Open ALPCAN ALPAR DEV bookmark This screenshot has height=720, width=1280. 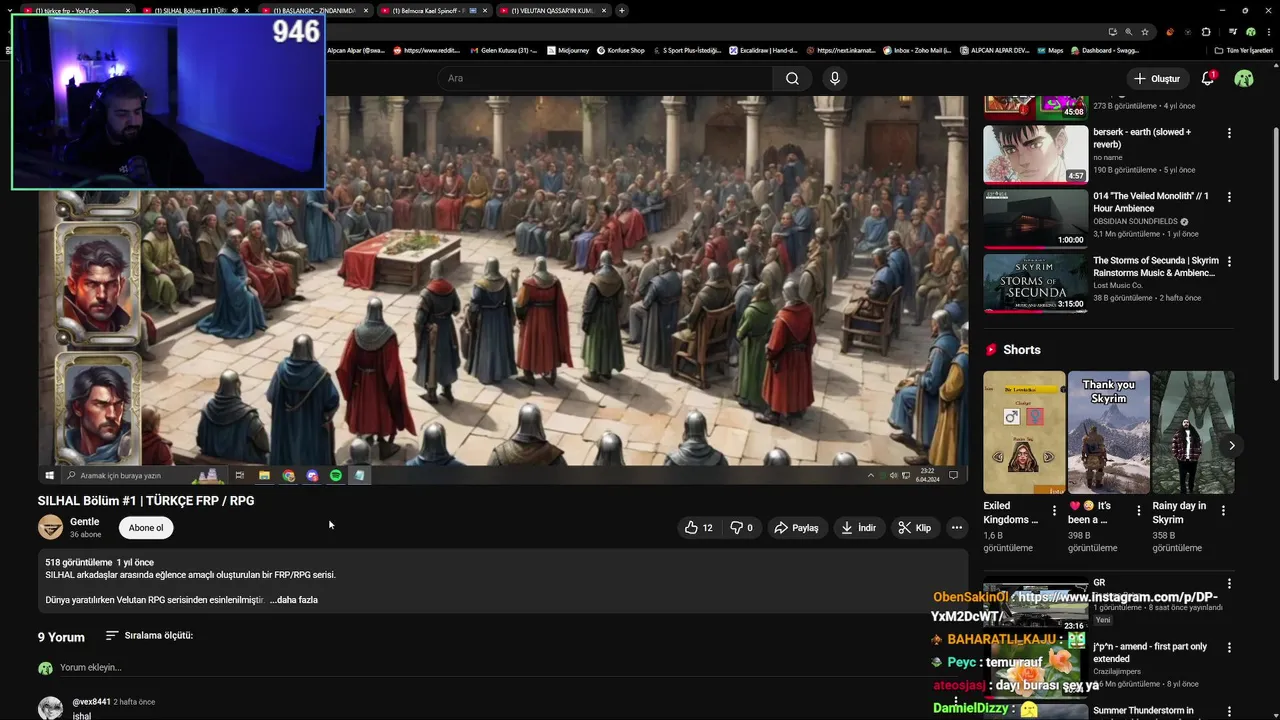[x=993, y=50]
